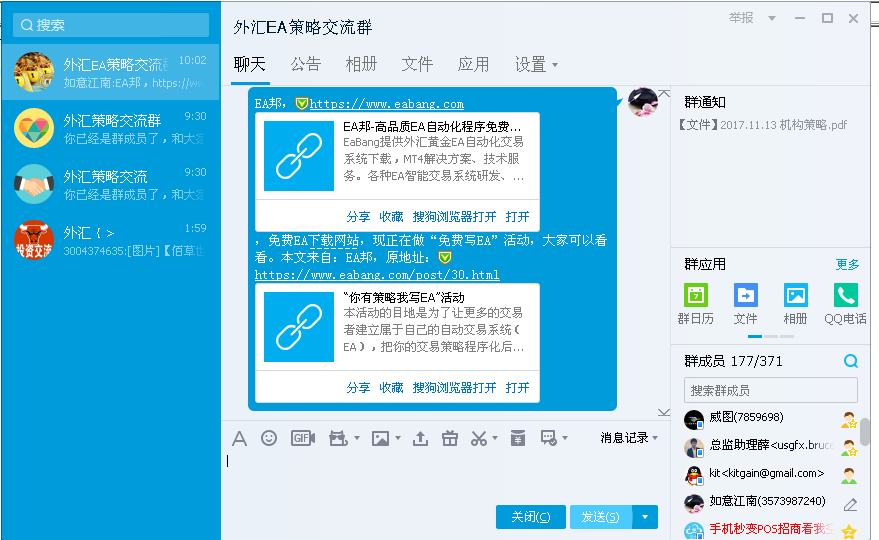
Task: Select member 总监助理薛<usgfx.bruce
Action: coord(771,445)
